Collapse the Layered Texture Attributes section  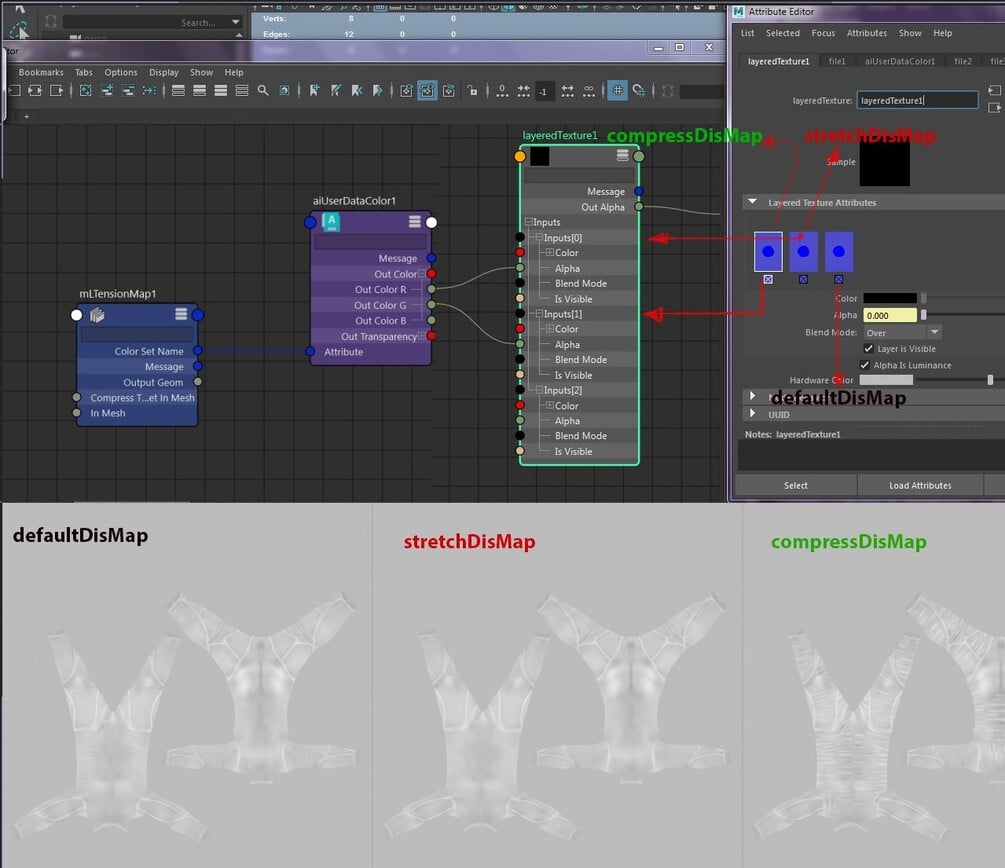click(752, 202)
